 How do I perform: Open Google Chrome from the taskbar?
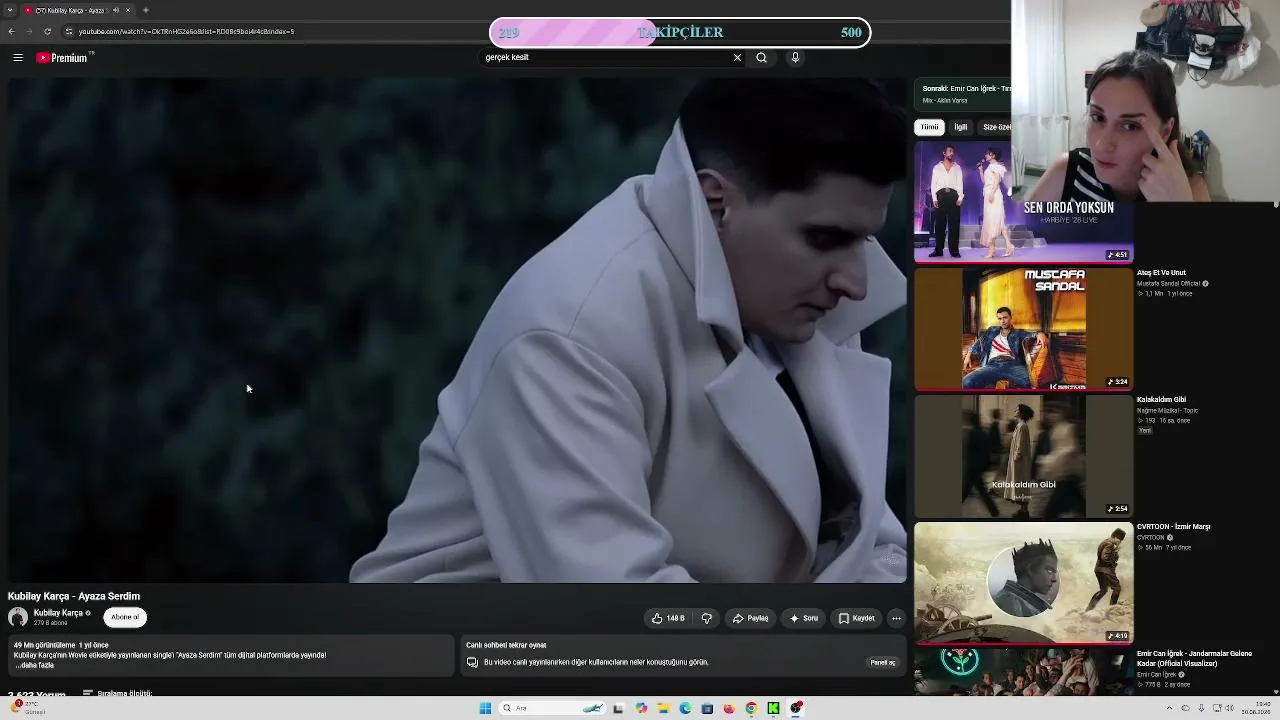coord(751,708)
